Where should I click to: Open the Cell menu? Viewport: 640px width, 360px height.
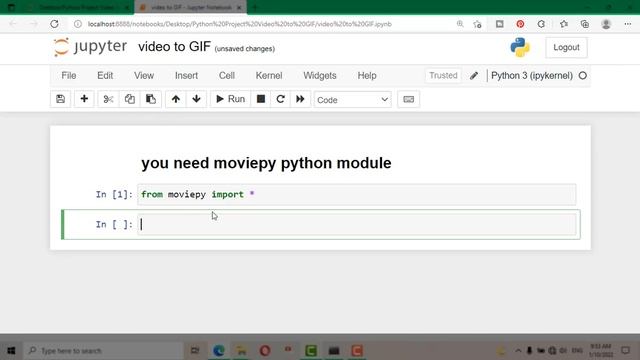click(x=227, y=76)
